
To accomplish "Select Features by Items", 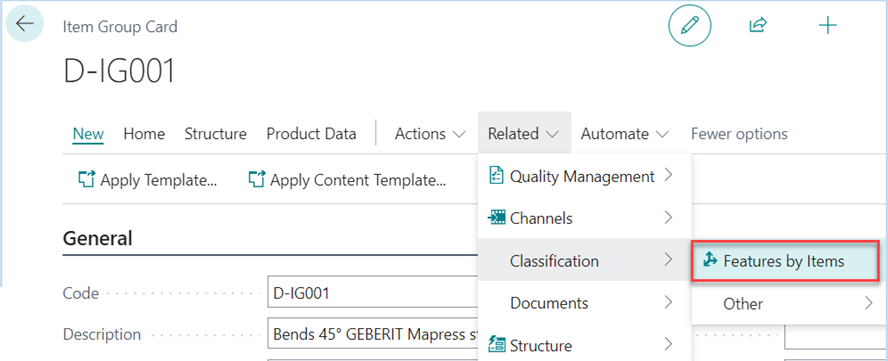I will coord(784,260).
